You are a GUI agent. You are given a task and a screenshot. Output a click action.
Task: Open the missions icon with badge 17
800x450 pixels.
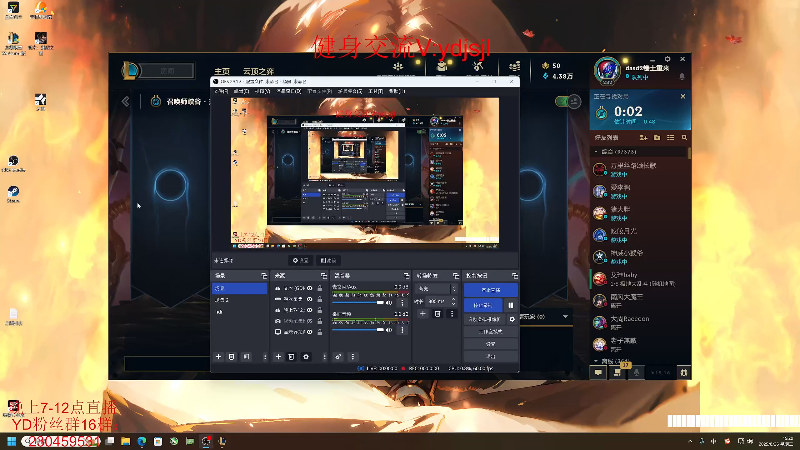point(617,372)
